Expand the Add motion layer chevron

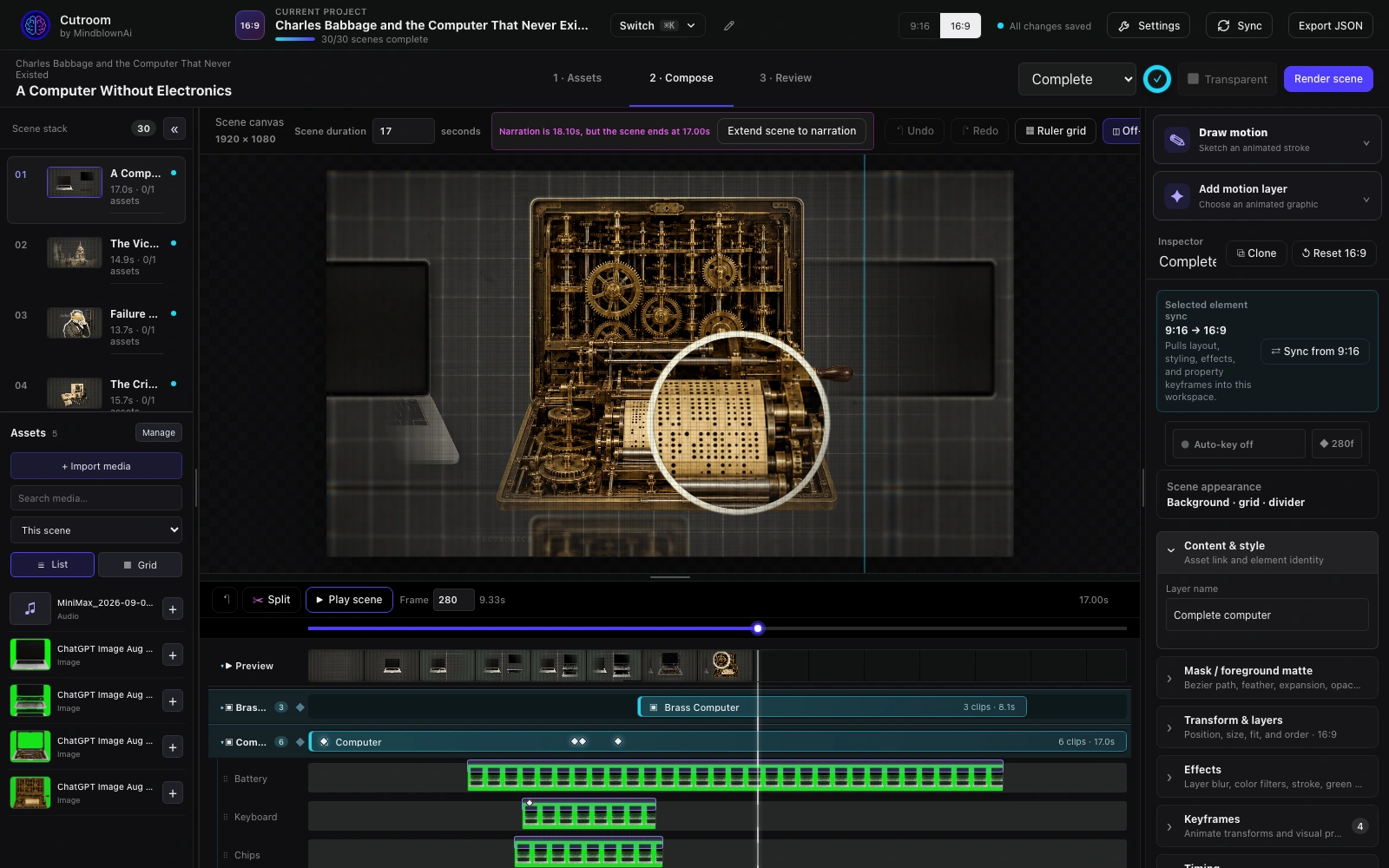coord(1366,200)
